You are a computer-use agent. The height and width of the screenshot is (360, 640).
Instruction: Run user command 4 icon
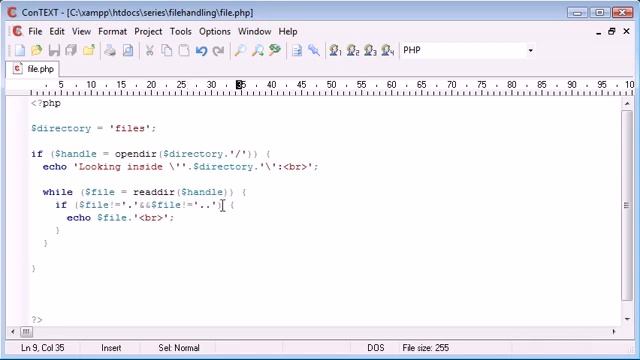387,51
